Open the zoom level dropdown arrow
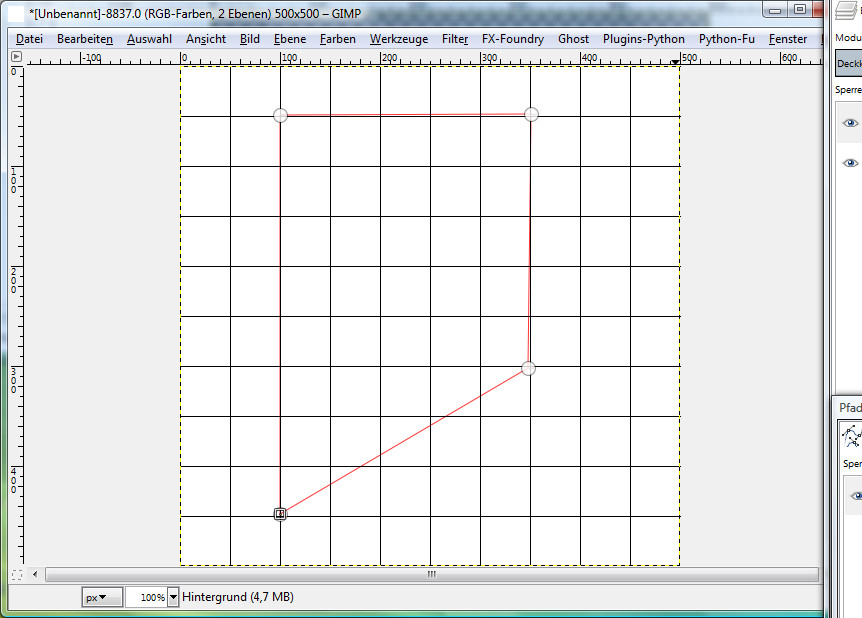862x618 pixels. 174,597
